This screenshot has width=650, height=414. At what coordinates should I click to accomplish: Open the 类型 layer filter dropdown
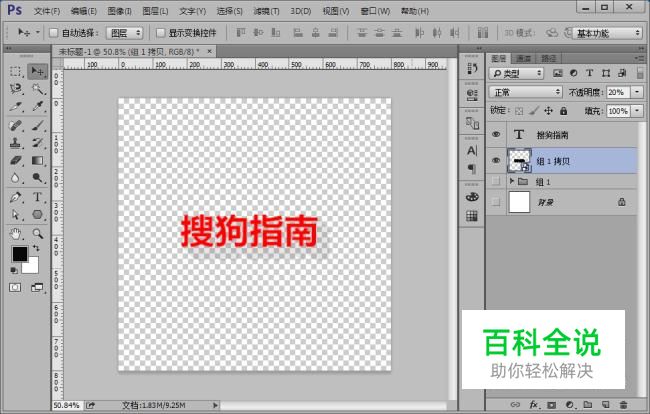(x=517, y=73)
